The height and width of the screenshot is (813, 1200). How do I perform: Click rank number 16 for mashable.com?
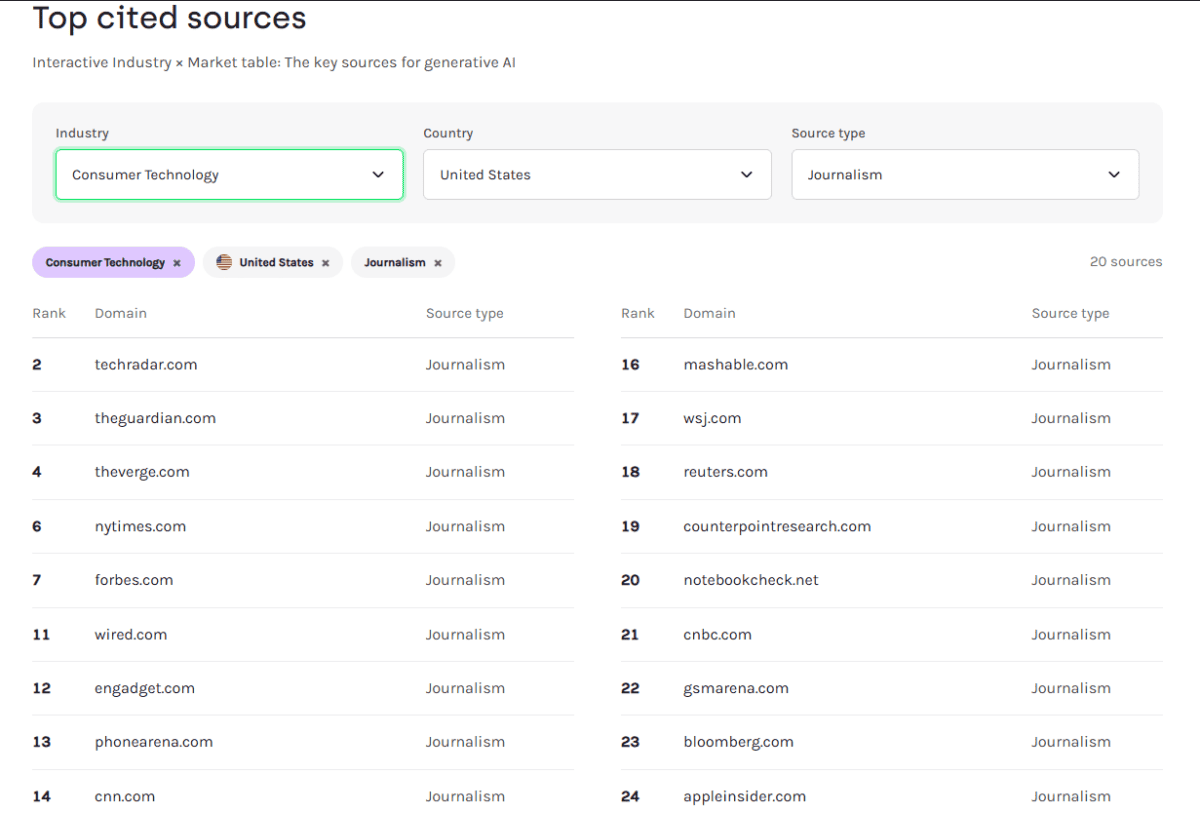(x=630, y=365)
